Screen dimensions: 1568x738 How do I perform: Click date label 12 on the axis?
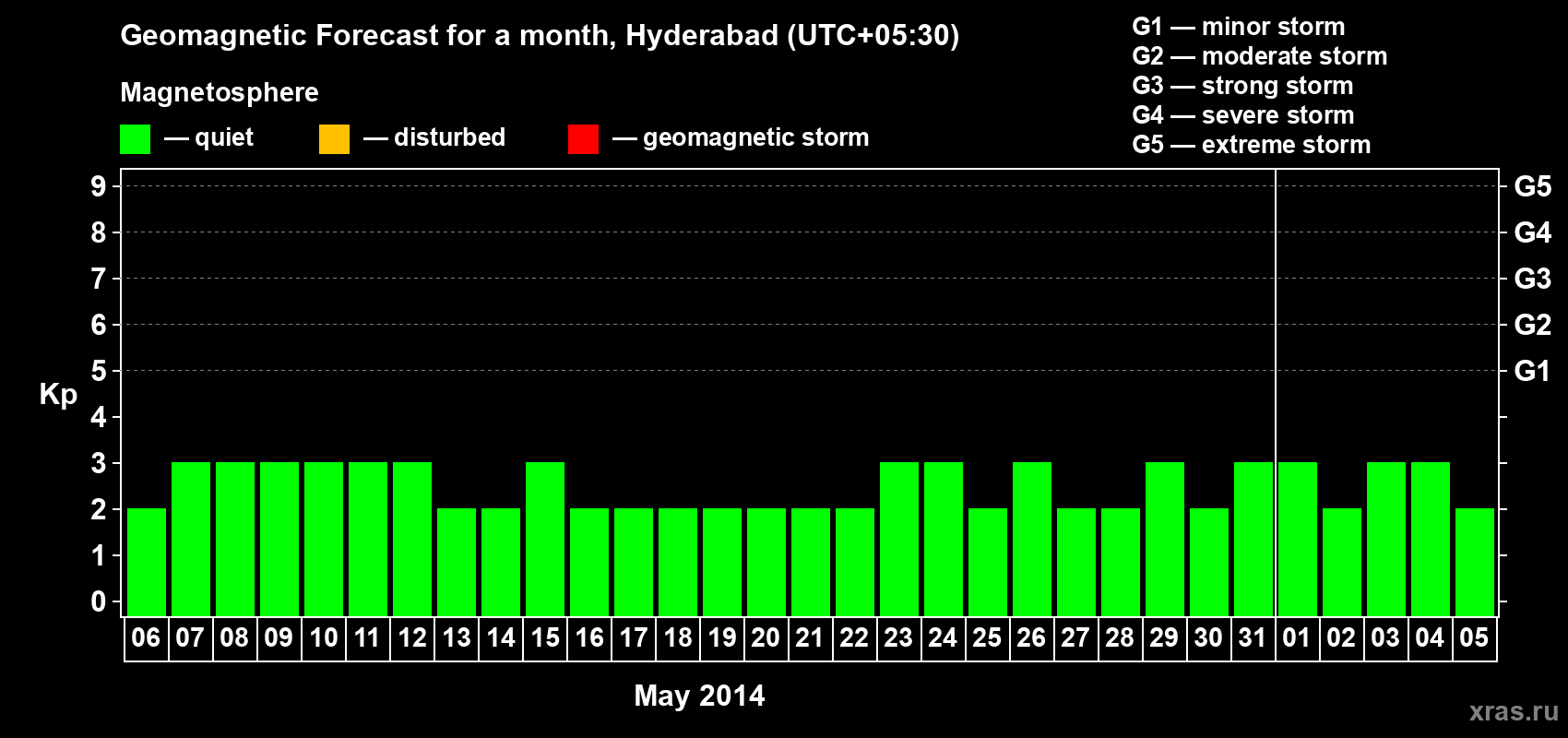coord(411,637)
